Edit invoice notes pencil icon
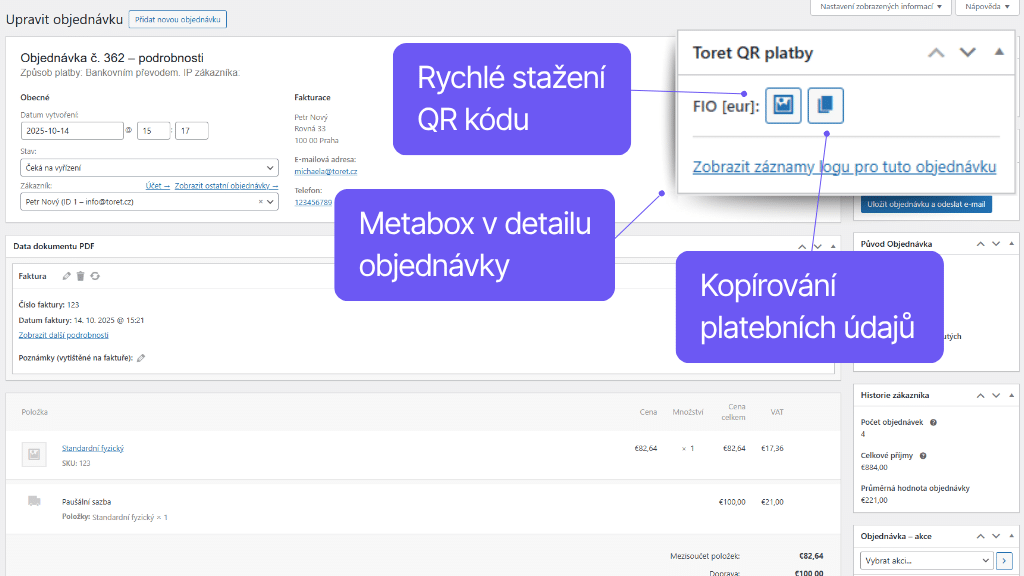The width and height of the screenshot is (1024, 576). (141, 358)
